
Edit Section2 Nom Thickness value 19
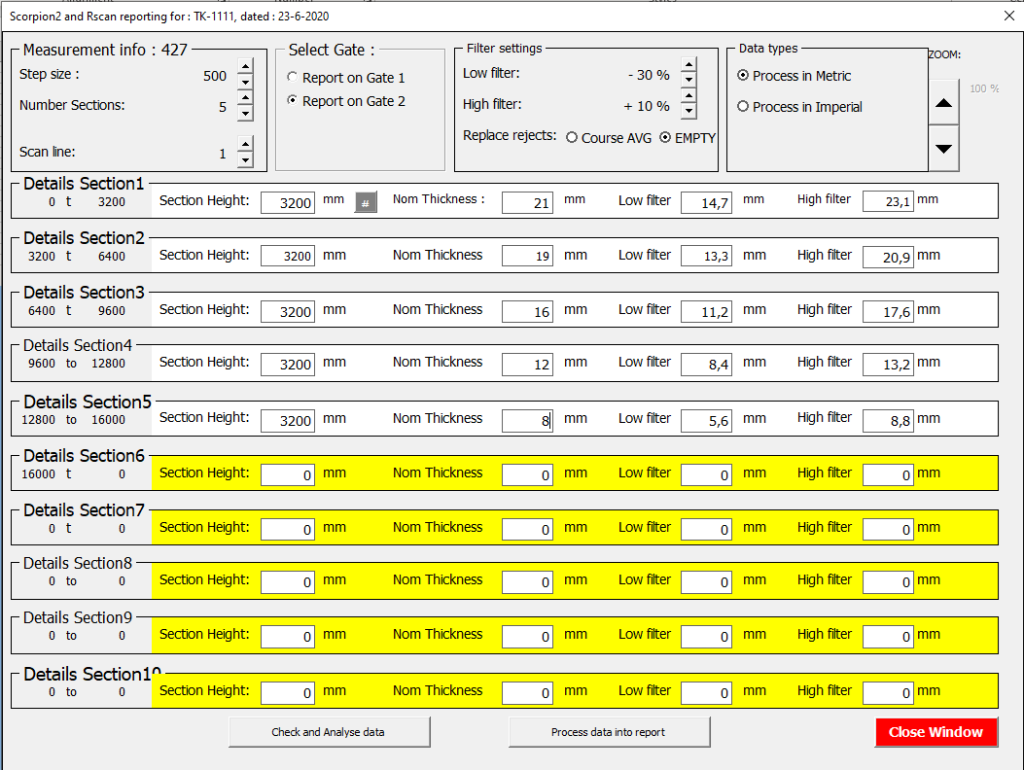coord(528,256)
